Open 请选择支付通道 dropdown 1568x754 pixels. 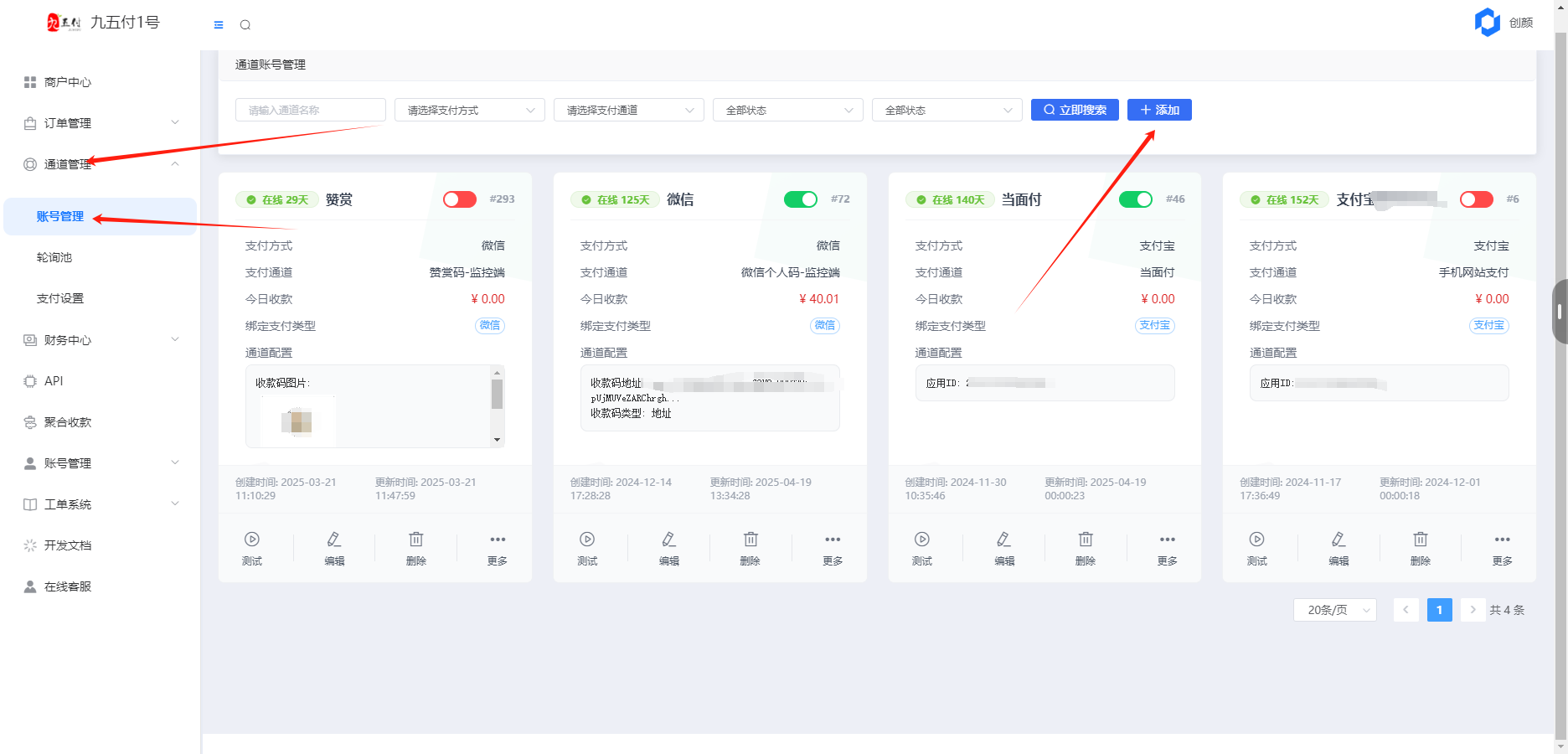629,110
